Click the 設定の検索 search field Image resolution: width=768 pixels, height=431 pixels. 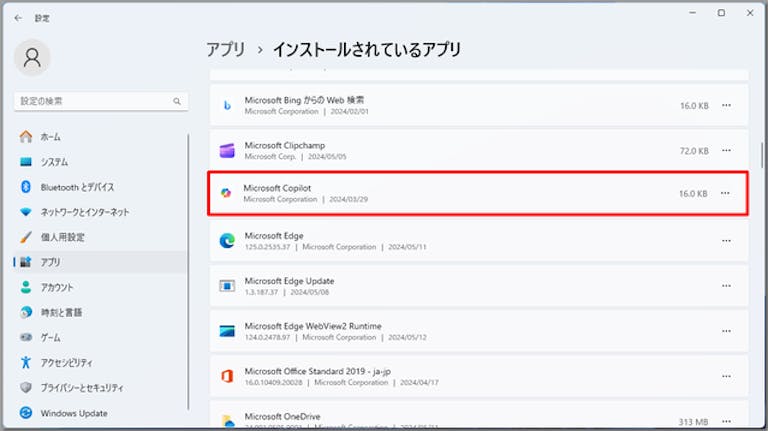tap(101, 101)
